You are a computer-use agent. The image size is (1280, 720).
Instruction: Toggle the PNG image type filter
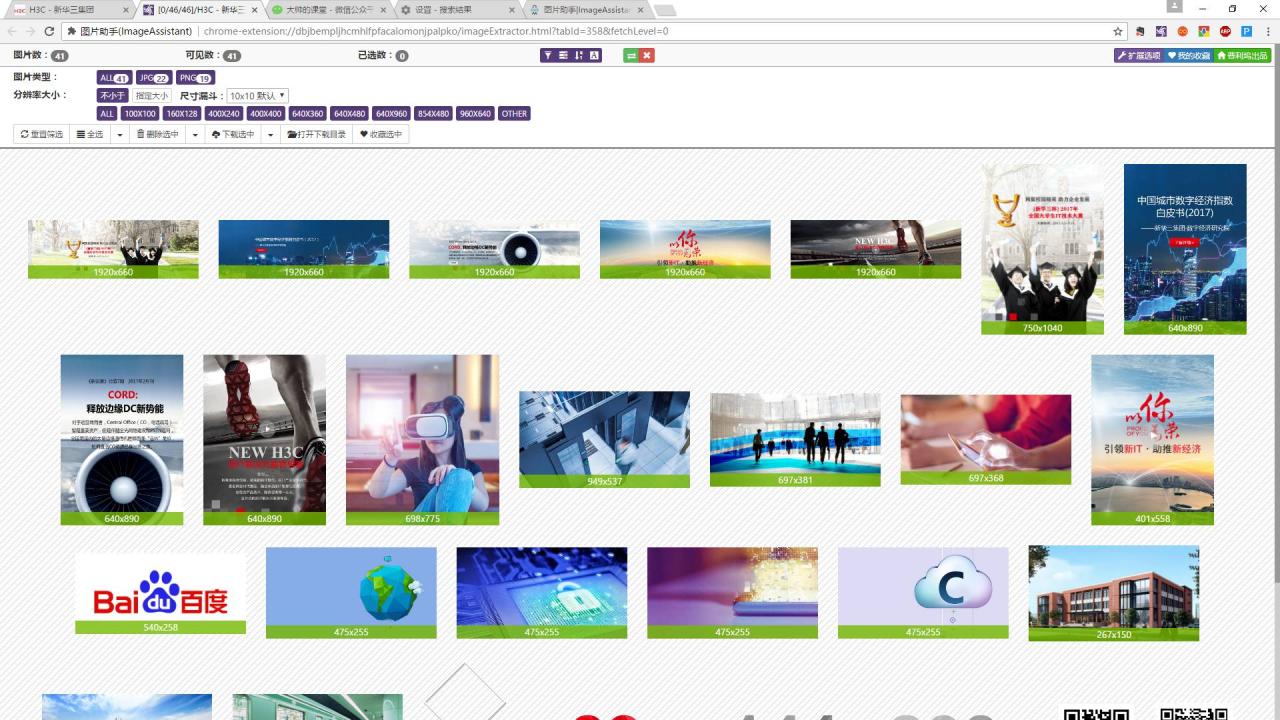195,78
